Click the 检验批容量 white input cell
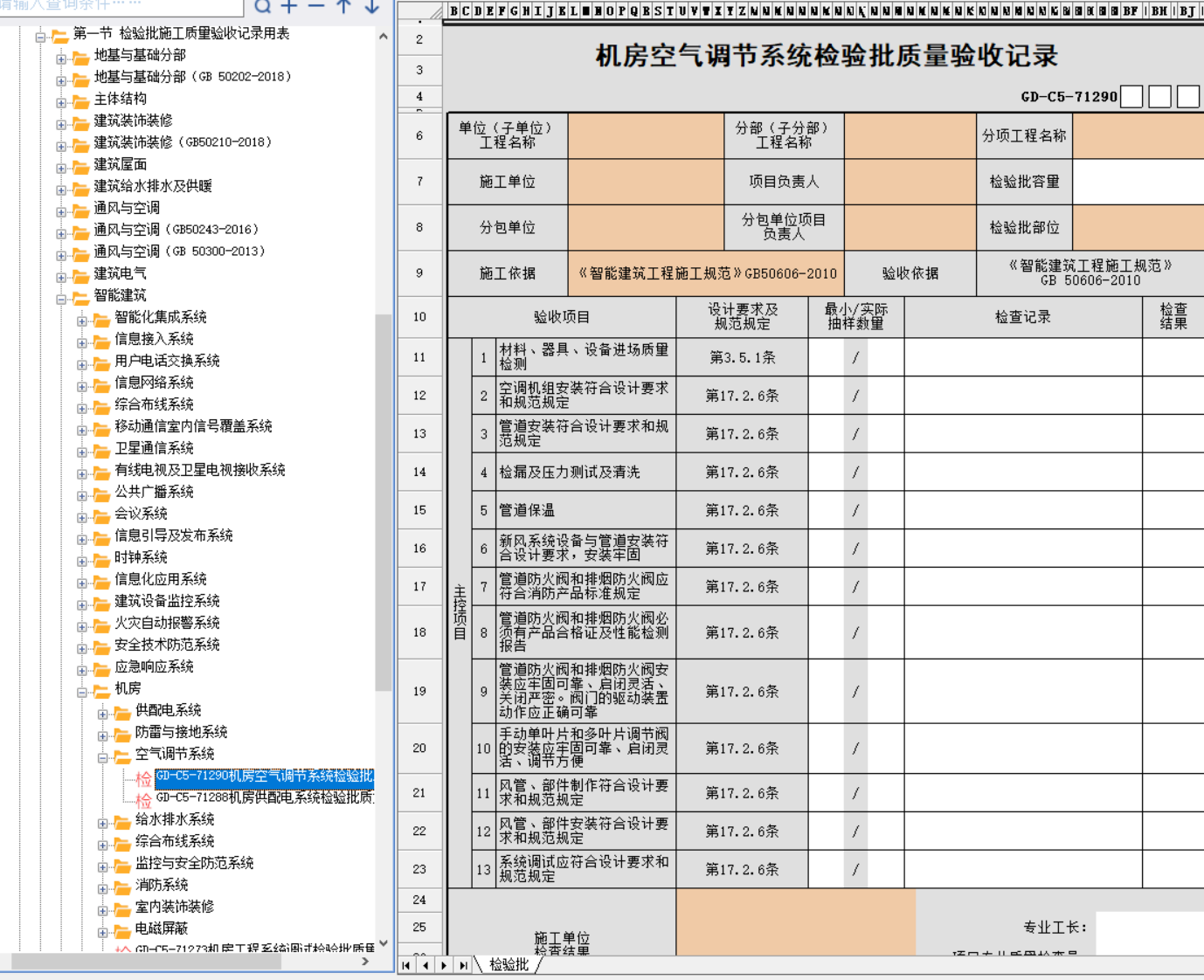This screenshot has width=1204, height=980. 1138,182
